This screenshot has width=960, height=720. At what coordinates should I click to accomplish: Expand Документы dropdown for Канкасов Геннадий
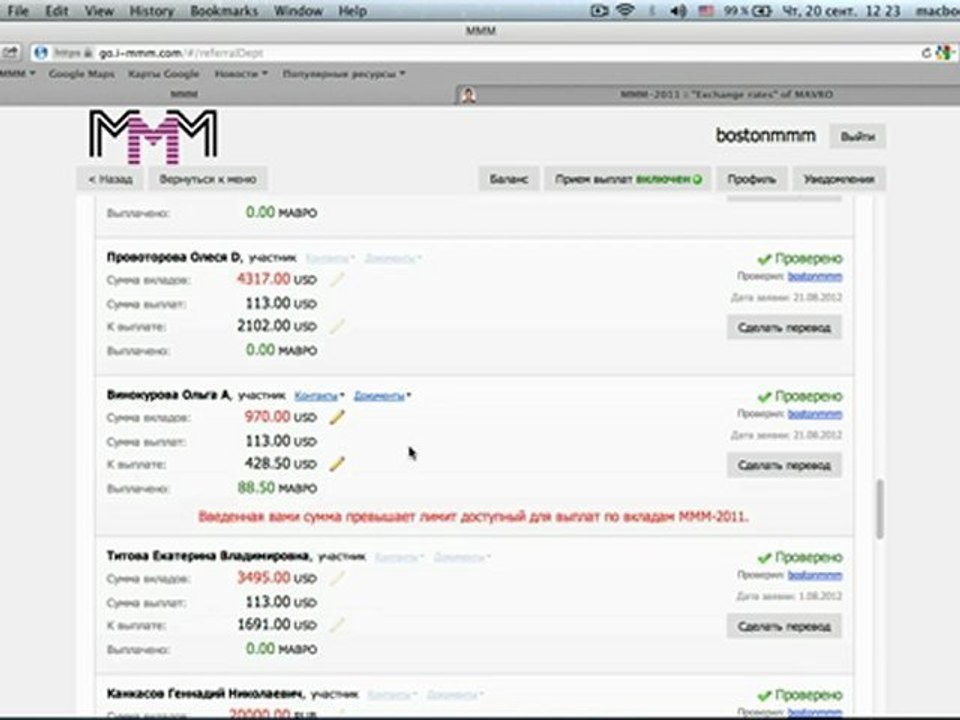click(x=456, y=695)
